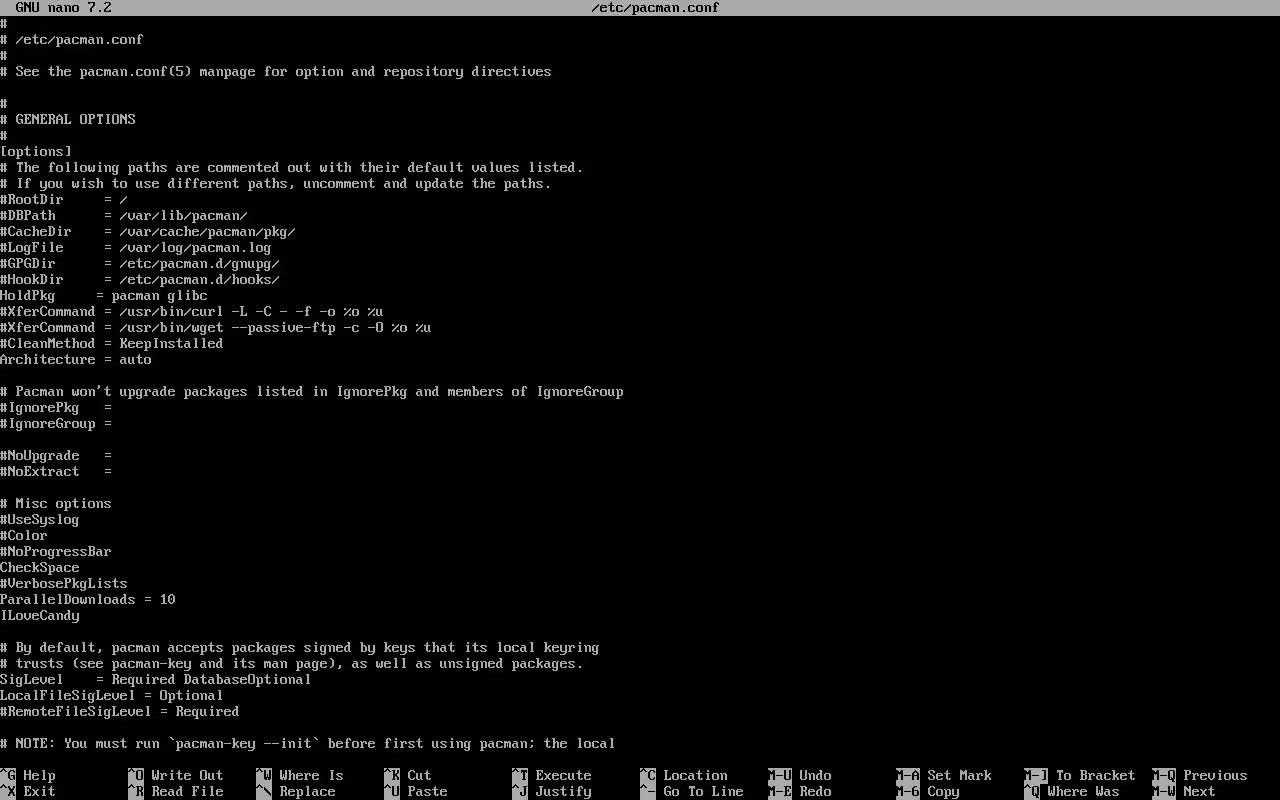Click the # Misc options comment
The height and width of the screenshot is (800, 1280).
pos(56,503)
